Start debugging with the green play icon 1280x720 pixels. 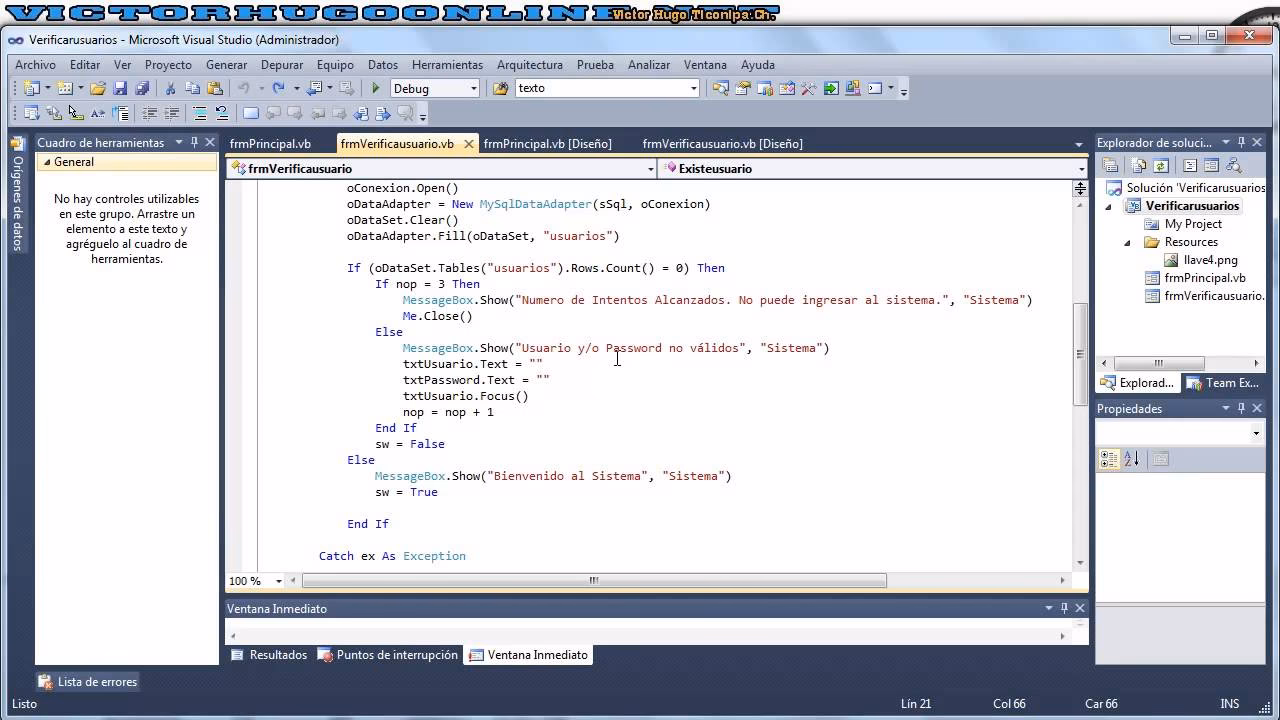[376, 88]
